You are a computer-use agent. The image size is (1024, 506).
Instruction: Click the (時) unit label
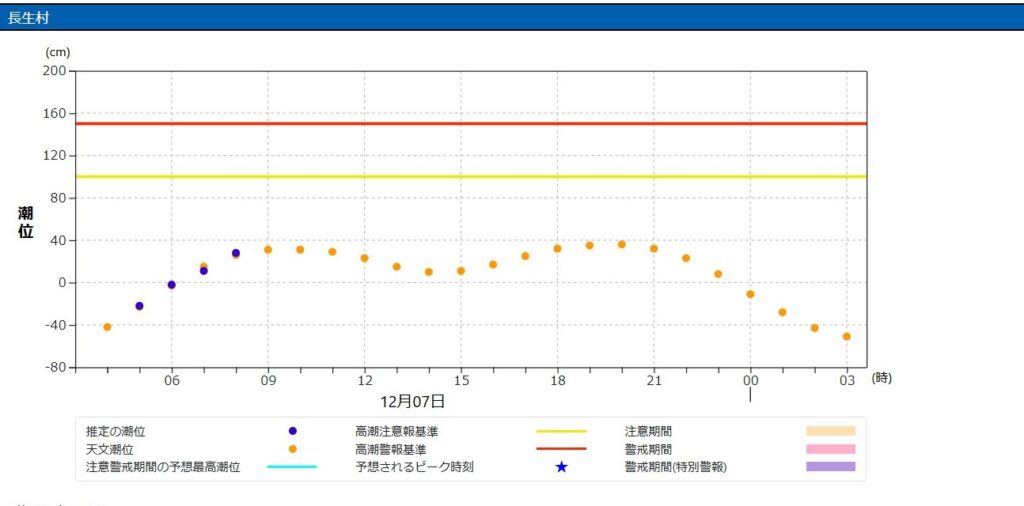pos(881,377)
